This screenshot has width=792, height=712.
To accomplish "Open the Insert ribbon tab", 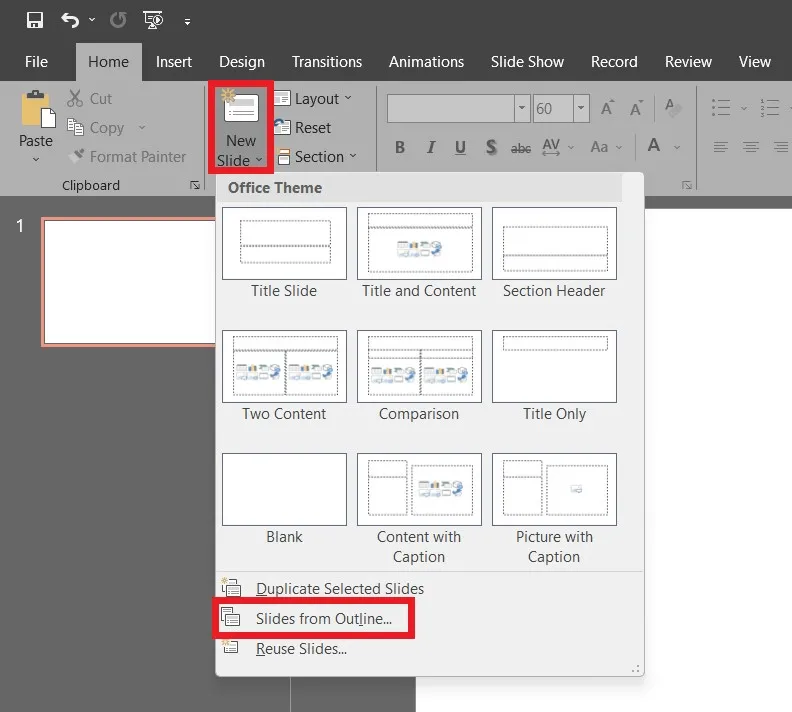I will (x=174, y=62).
